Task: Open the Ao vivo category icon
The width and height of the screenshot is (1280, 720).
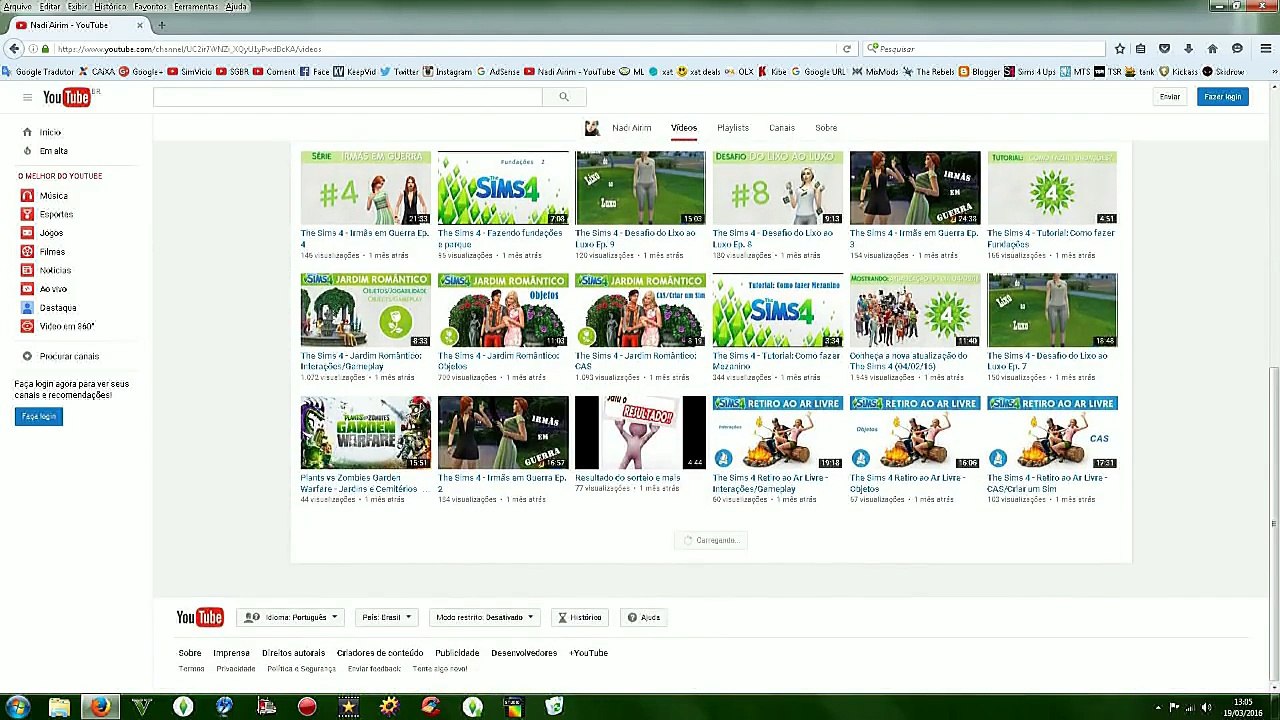Action: point(27,289)
